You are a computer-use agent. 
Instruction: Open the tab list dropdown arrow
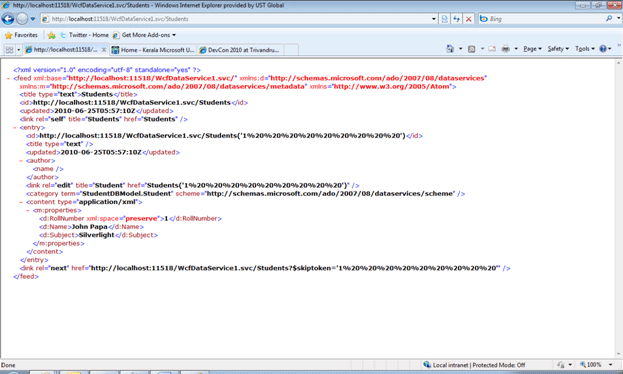point(18,50)
